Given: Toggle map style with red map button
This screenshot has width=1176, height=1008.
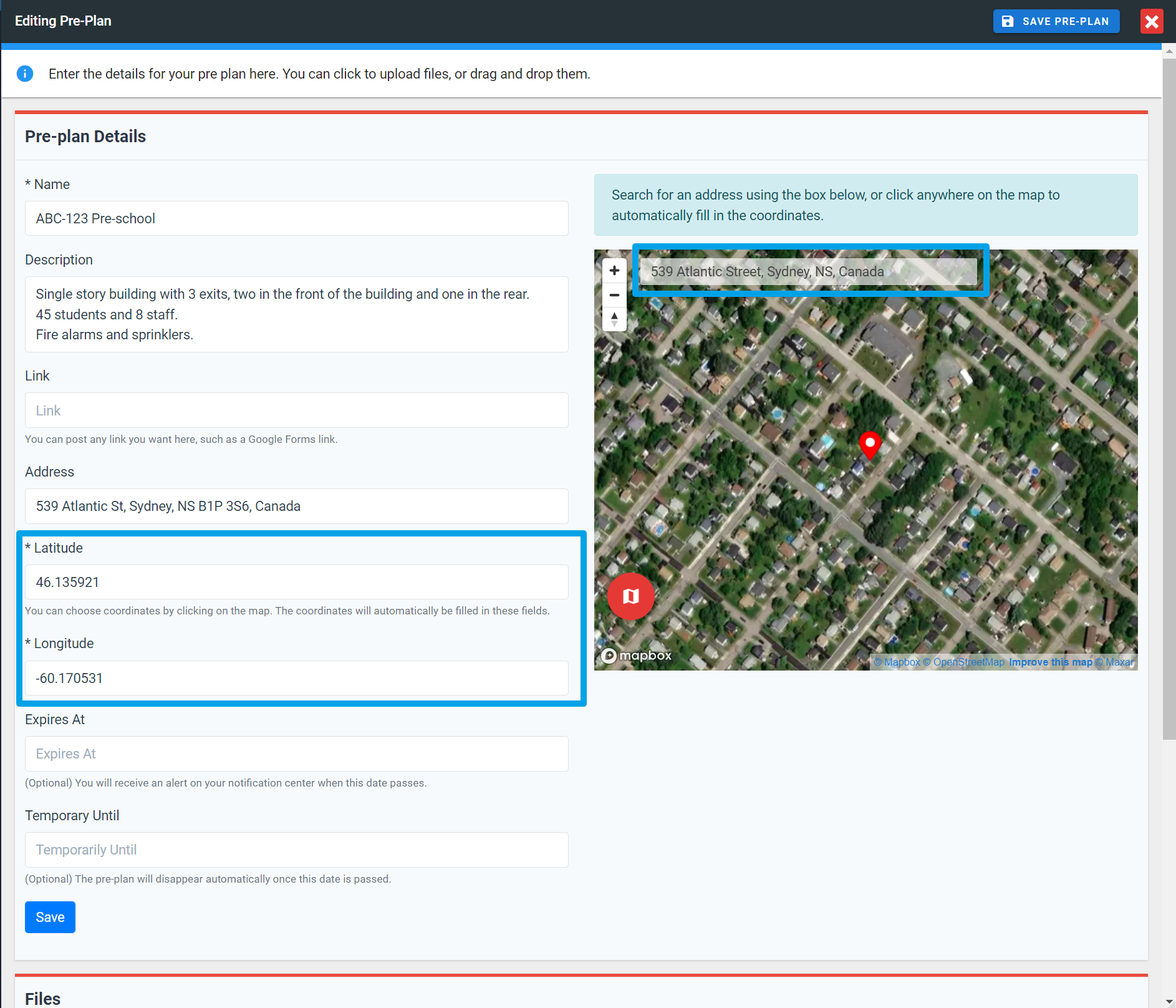Looking at the screenshot, I should pyautogui.click(x=630, y=596).
